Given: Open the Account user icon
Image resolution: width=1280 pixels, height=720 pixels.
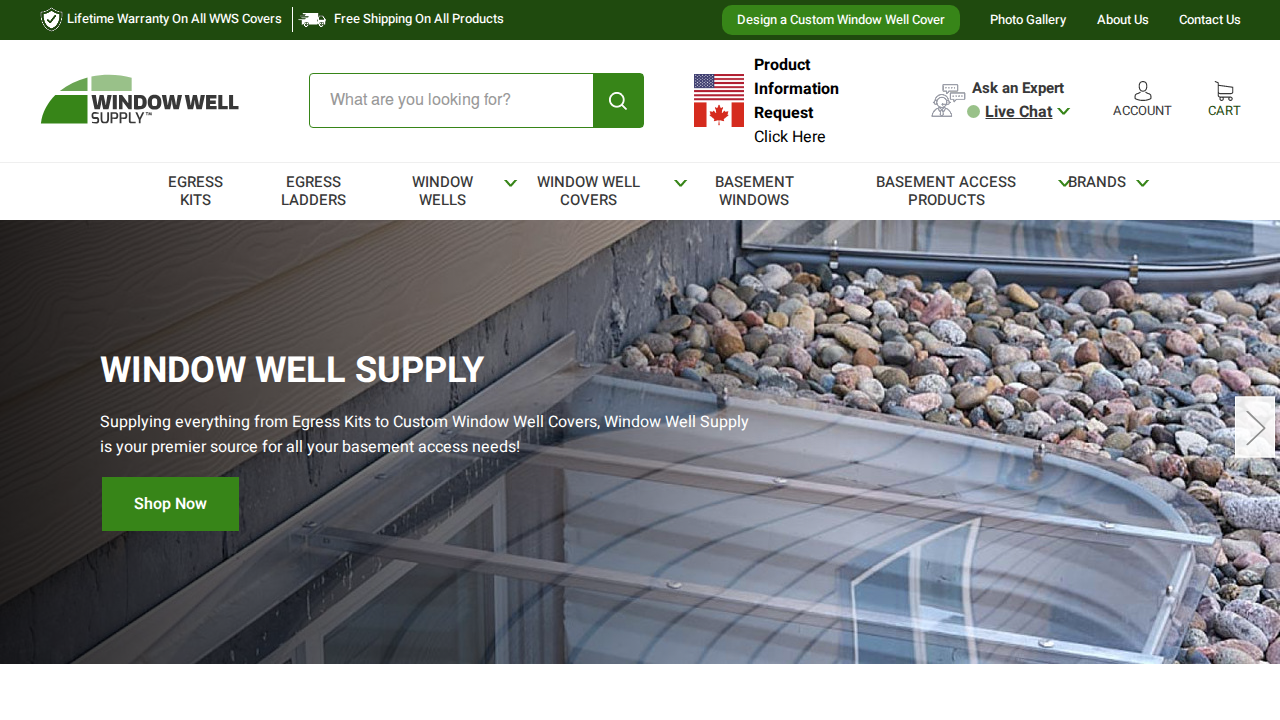Looking at the screenshot, I should click(x=1142, y=91).
